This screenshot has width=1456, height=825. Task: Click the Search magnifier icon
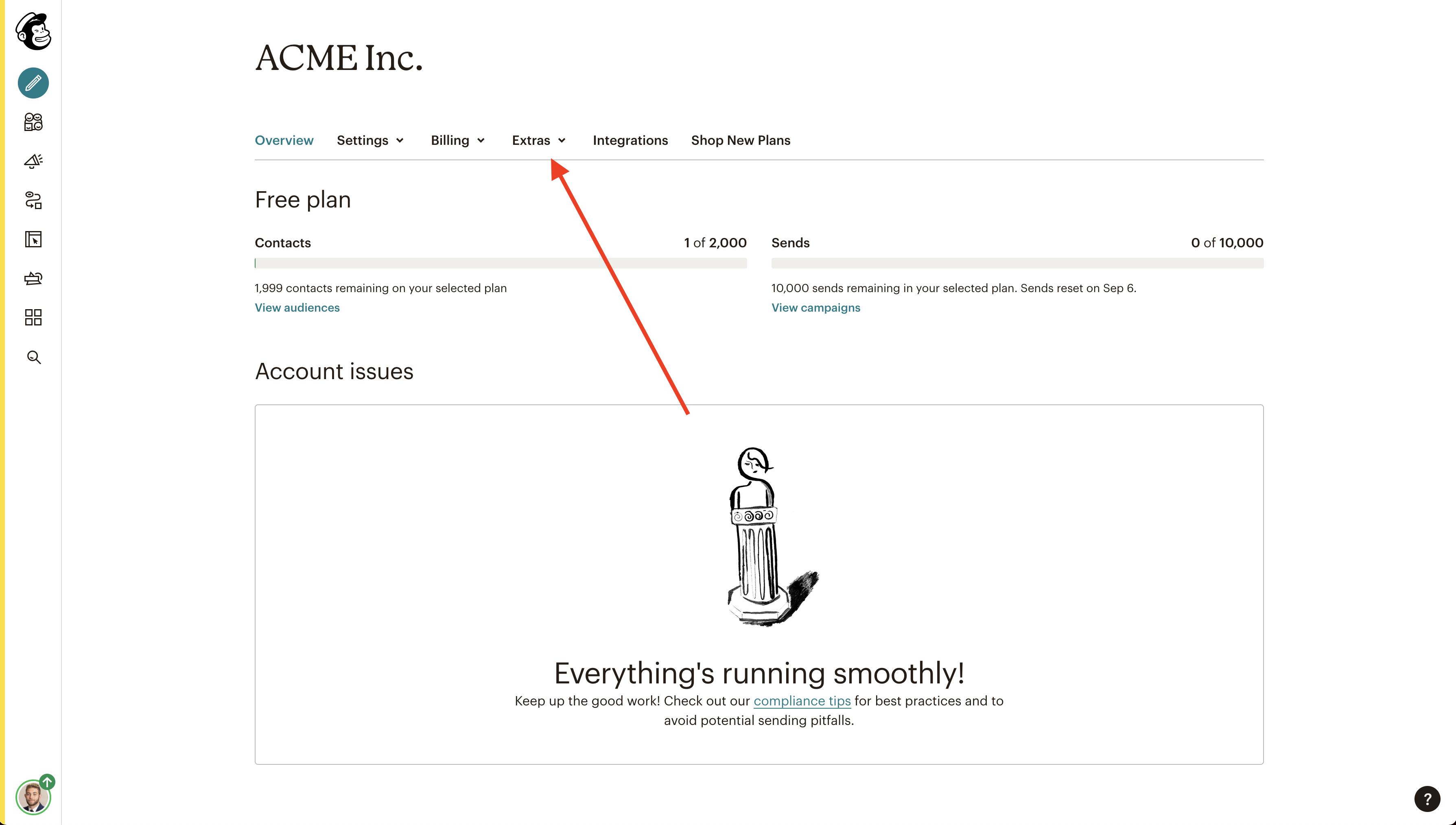coord(34,357)
